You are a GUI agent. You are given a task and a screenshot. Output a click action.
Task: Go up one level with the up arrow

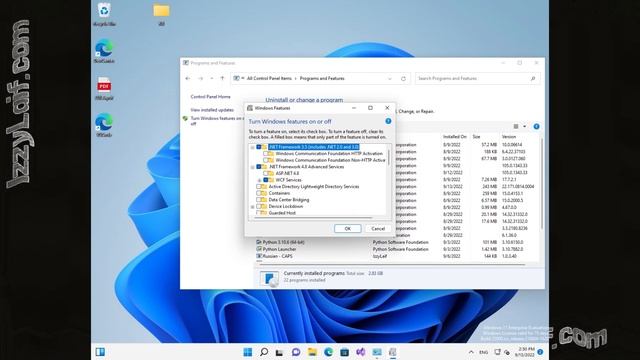[222, 78]
